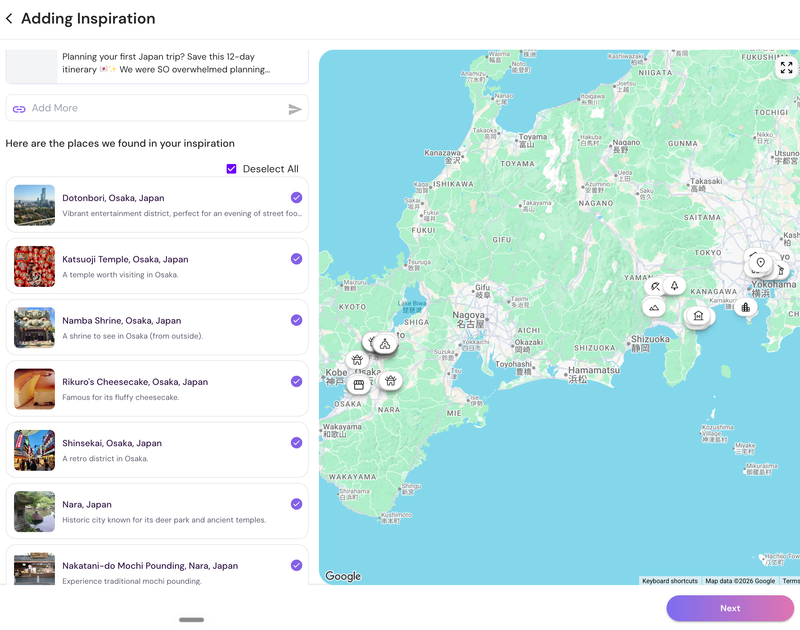Uncheck the Deselect All checkbox
Screen dimensions: 800x630
(231, 169)
